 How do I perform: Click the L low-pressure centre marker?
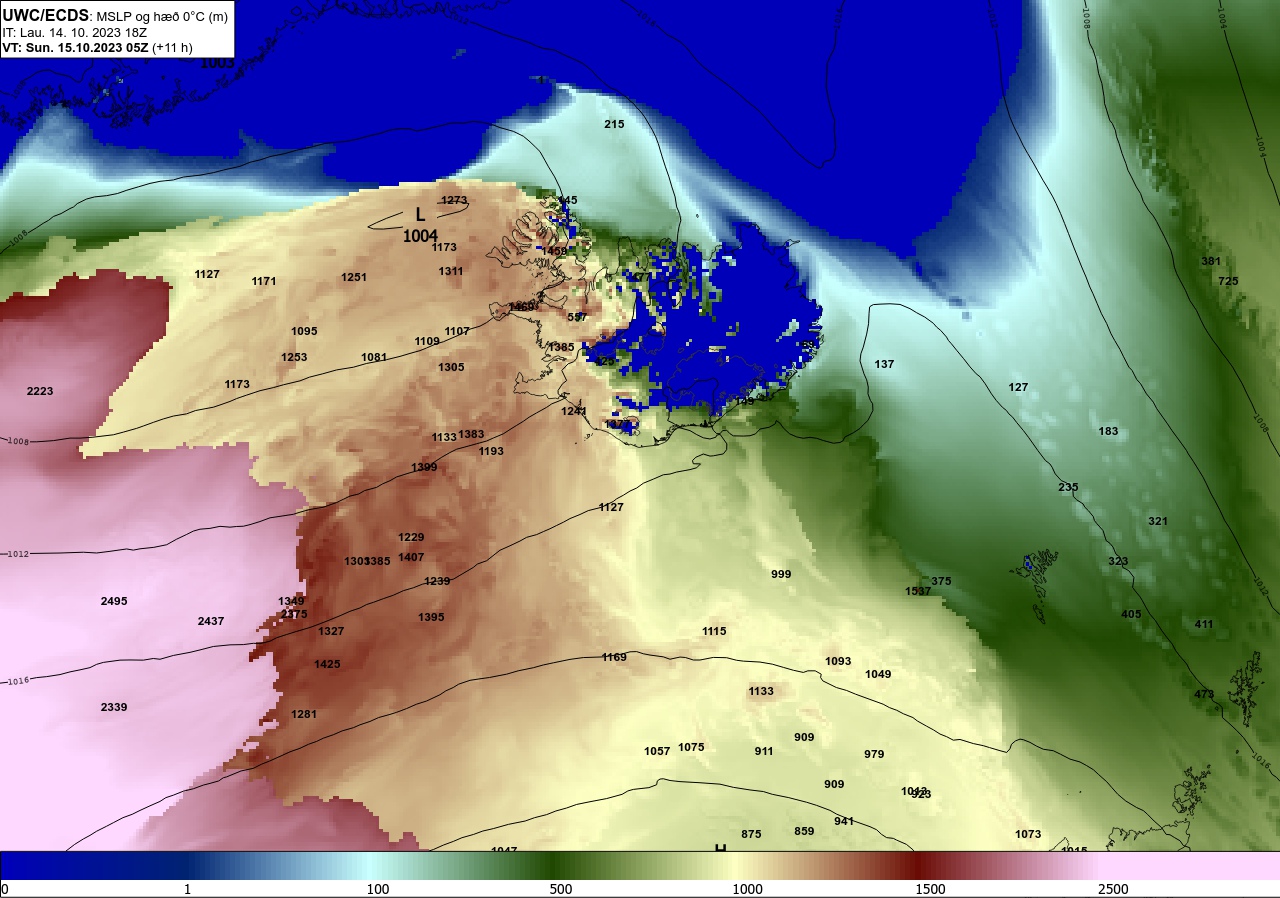pos(420,214)
